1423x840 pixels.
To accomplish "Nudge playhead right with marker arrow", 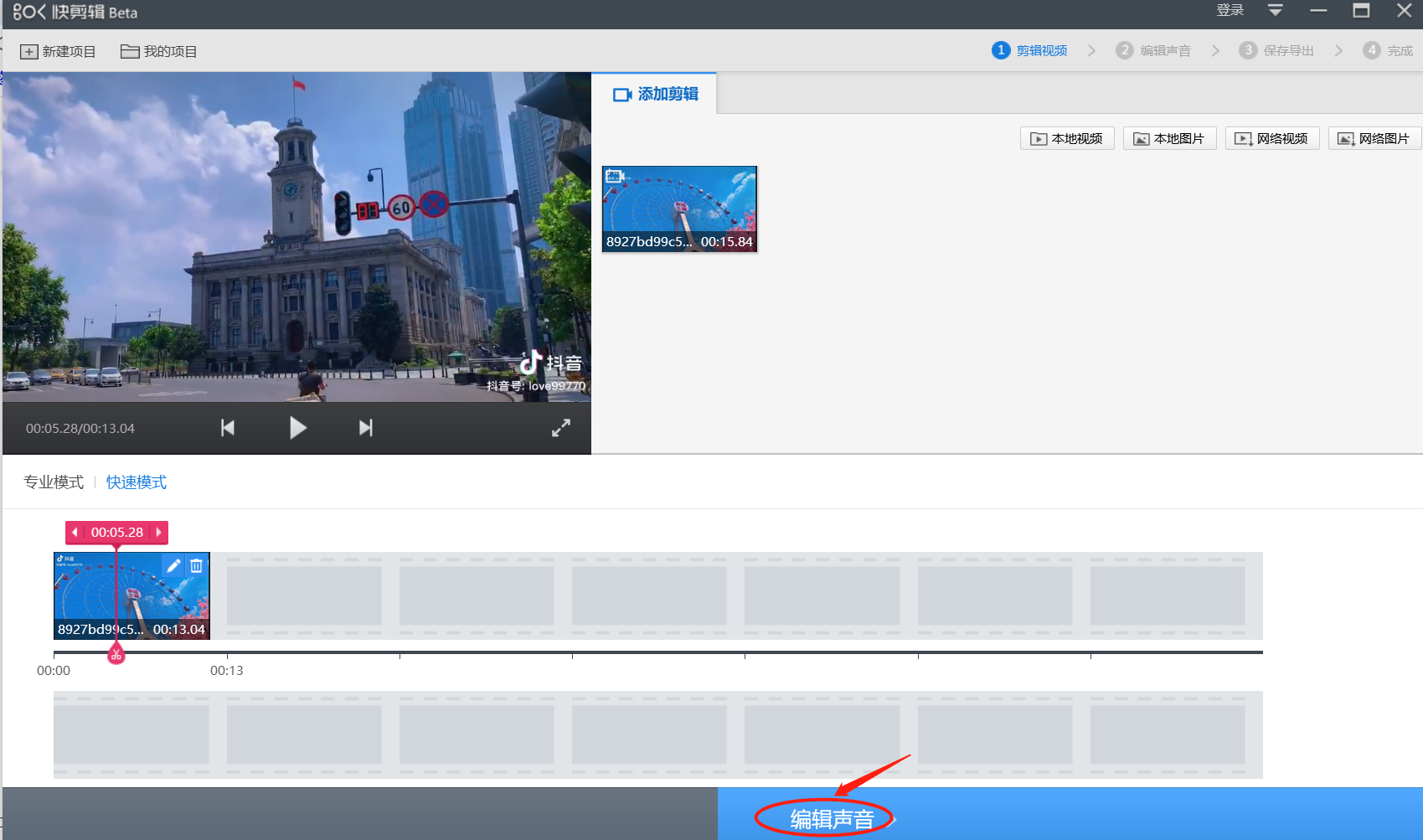I will (159, 533).
